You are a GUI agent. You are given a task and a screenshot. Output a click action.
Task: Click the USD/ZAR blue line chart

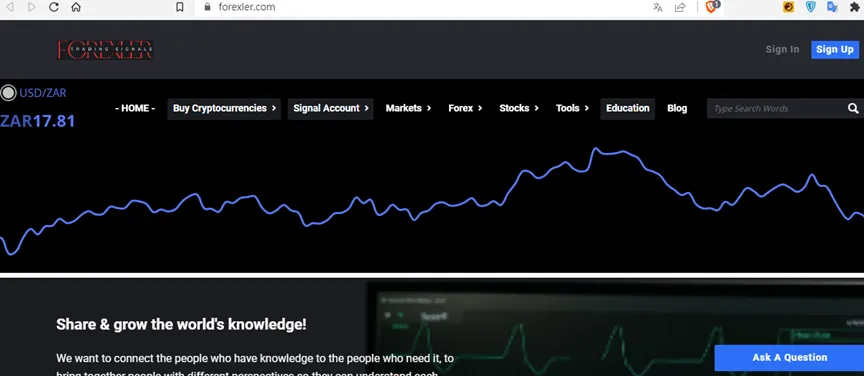[x=432, y=201]
